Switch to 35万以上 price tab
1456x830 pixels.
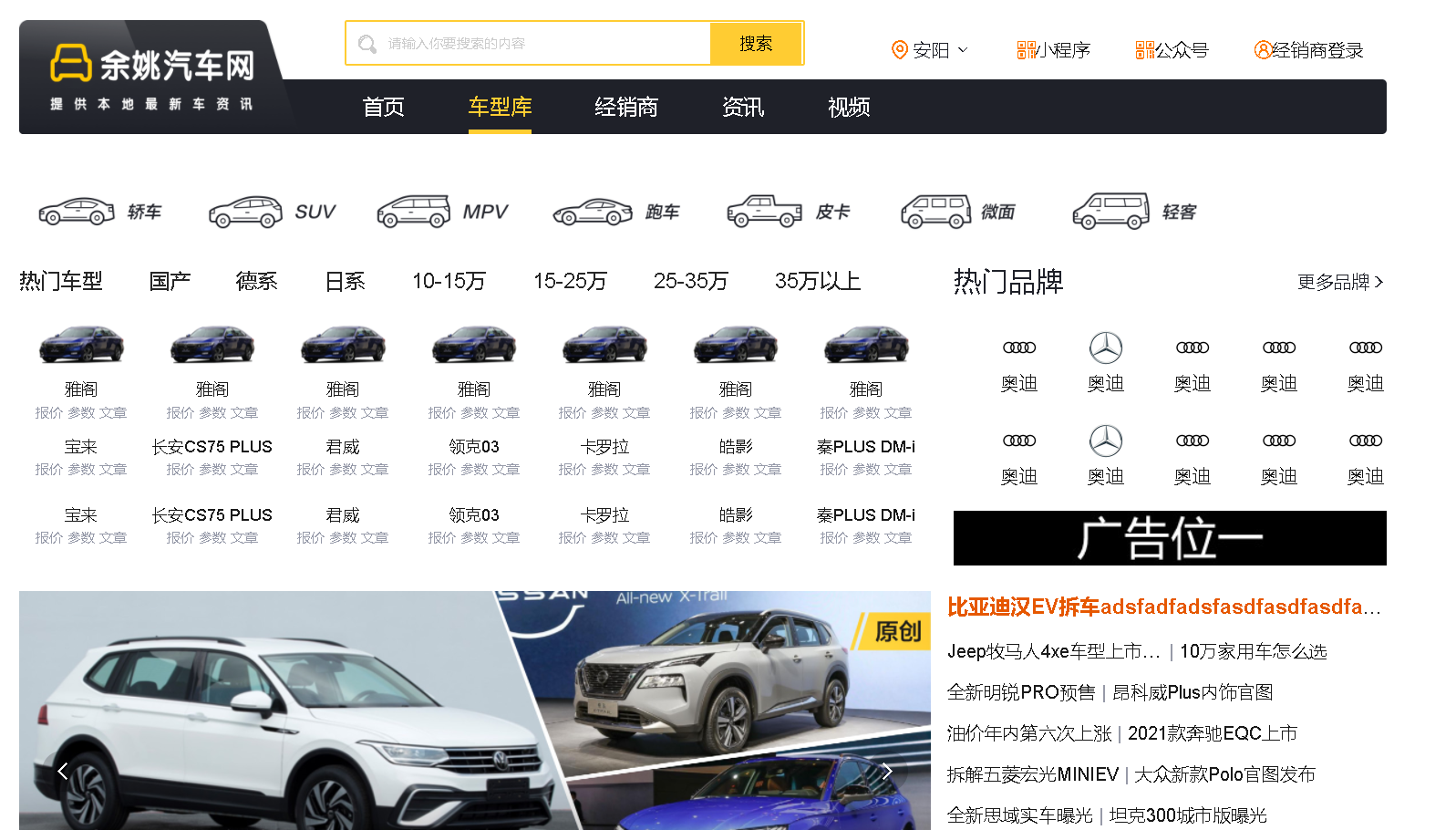(x=818, y=281)
